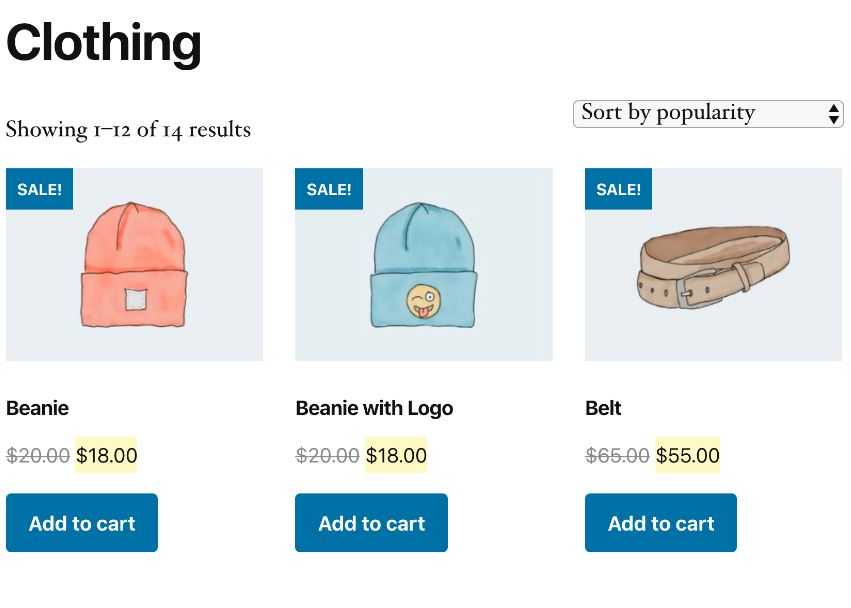Click the winking emoji logo on blue beanie

coord(424,301)
